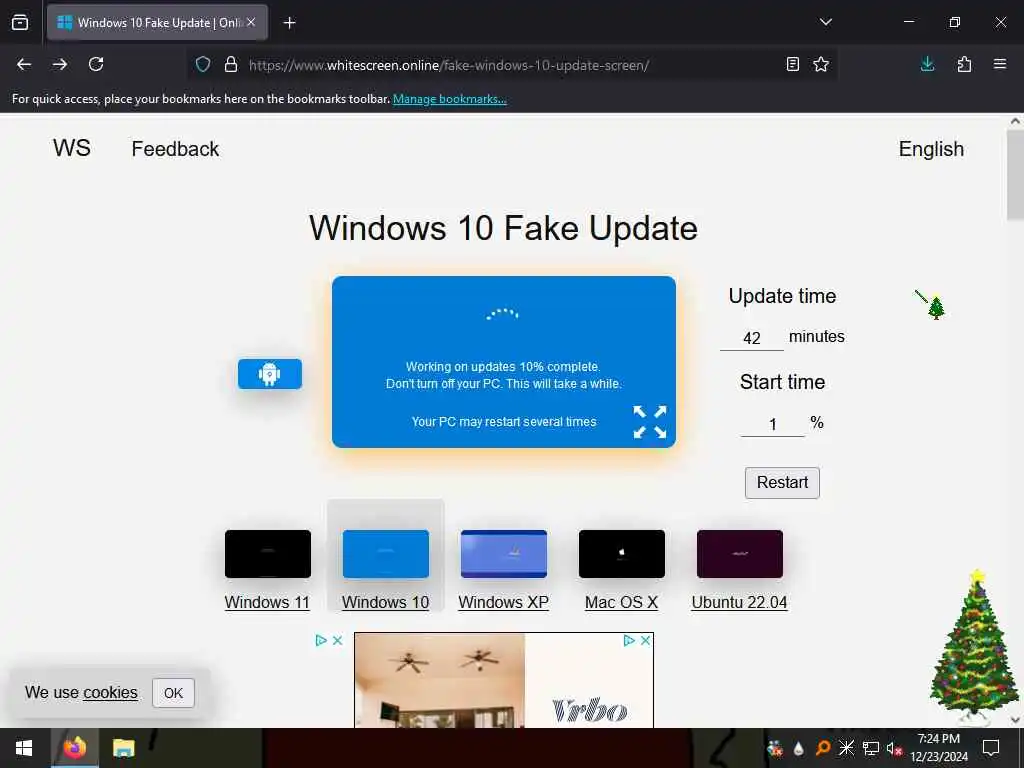Screen dimensions: 1024x768
Task: Open the Windows 11 text link
Action: click(267, 602)
